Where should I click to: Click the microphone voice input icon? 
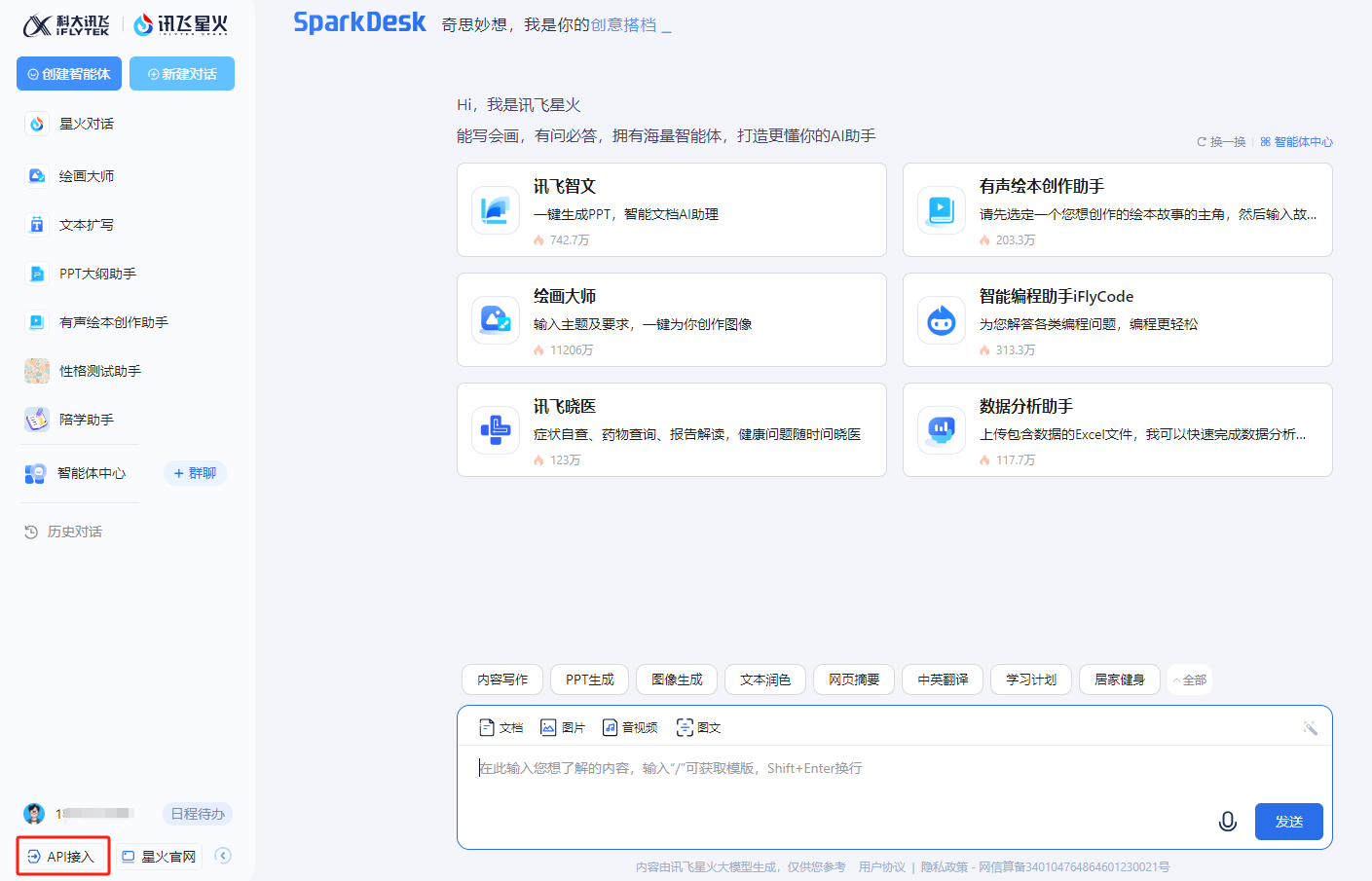(1228, 822)
